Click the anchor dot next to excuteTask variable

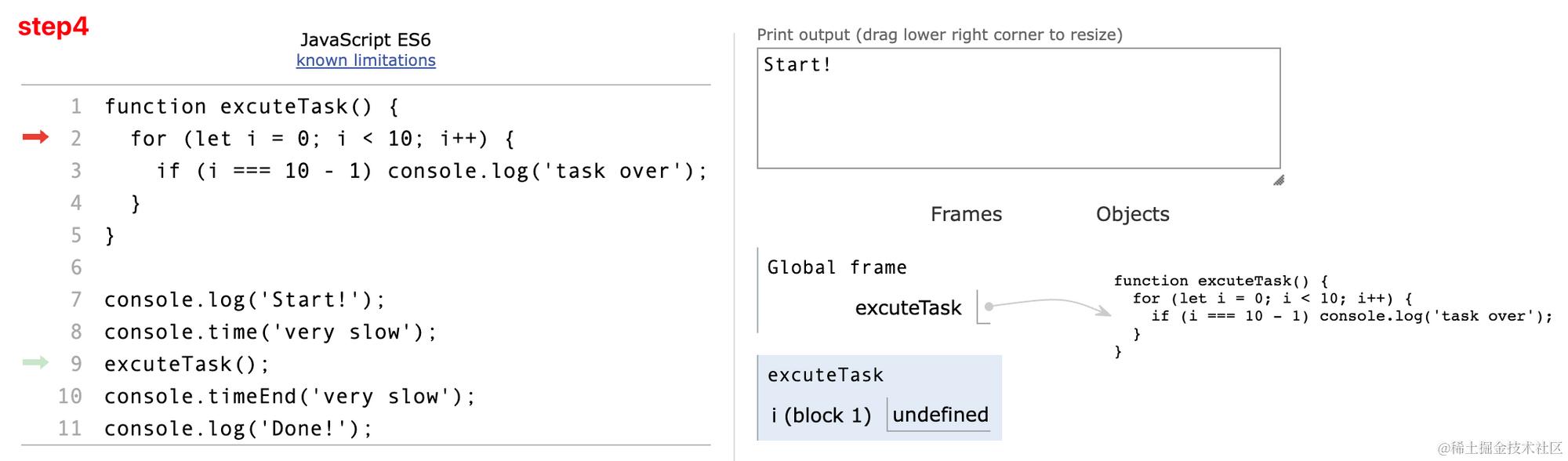pyautogui.click(x=989, y=306)
